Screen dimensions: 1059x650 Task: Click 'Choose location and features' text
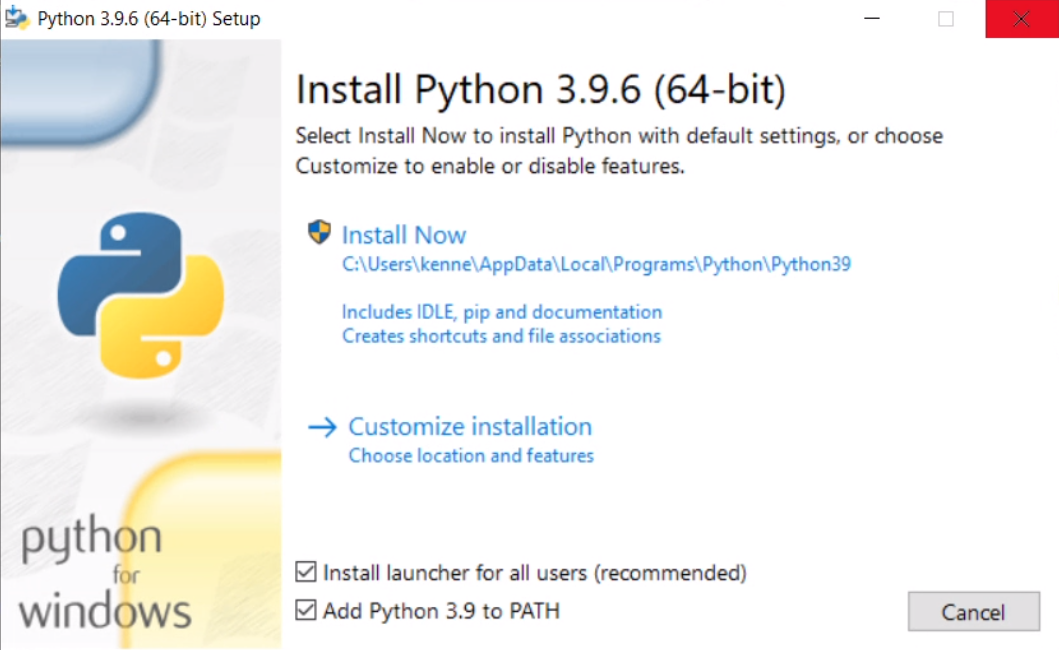click(471, 455)
